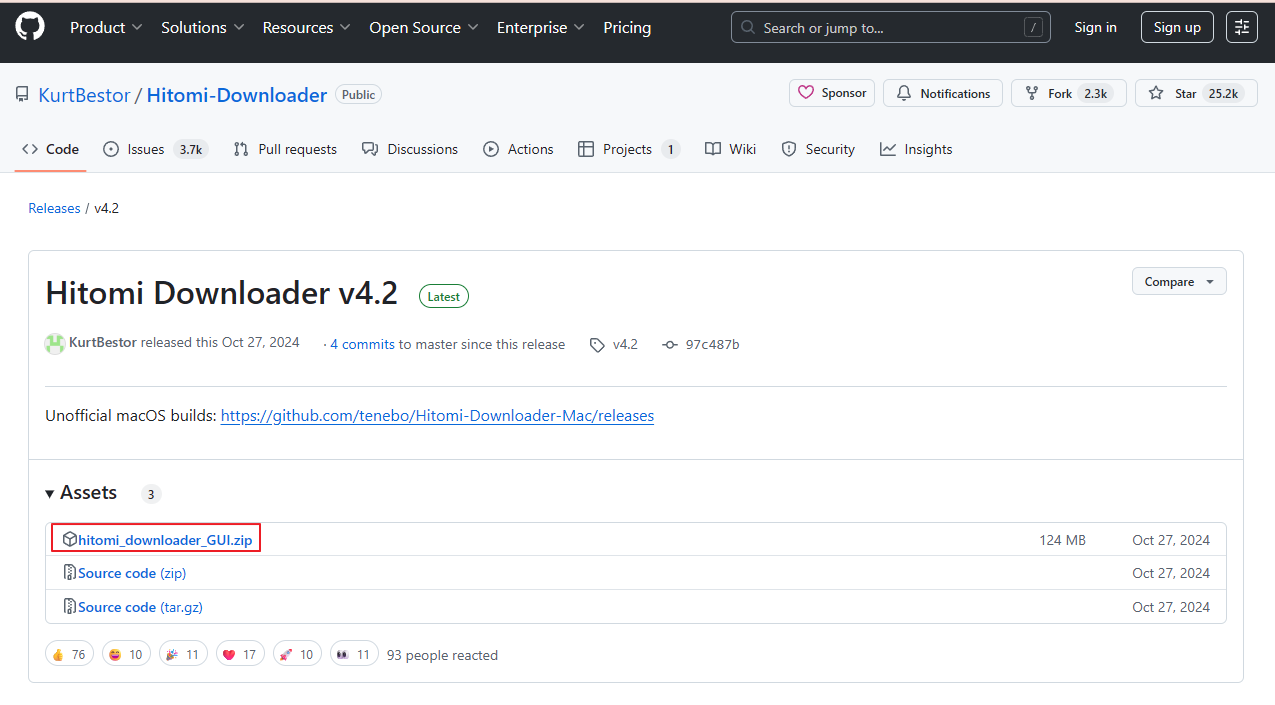View 4 commits since this release
The width and height of the screenshot is (1275, 705).
[x=362, y=344]
